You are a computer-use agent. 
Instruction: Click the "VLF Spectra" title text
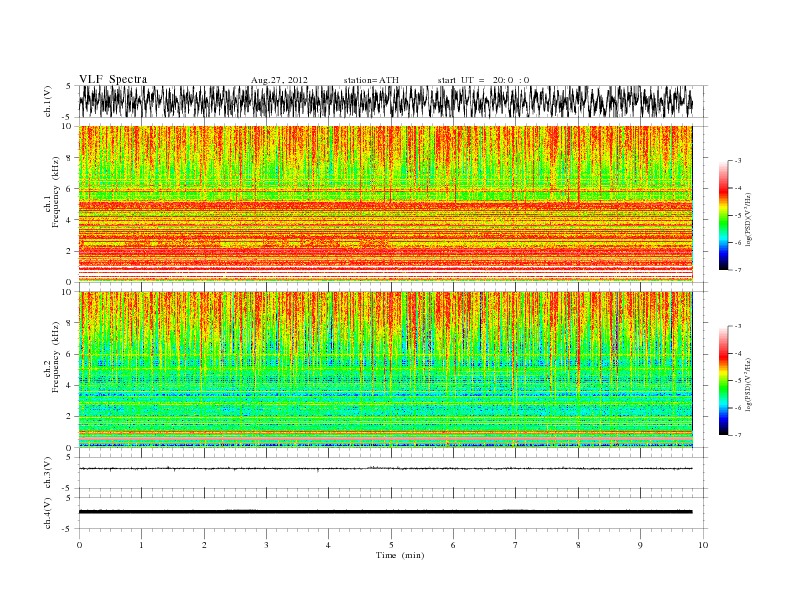(113, 79)
